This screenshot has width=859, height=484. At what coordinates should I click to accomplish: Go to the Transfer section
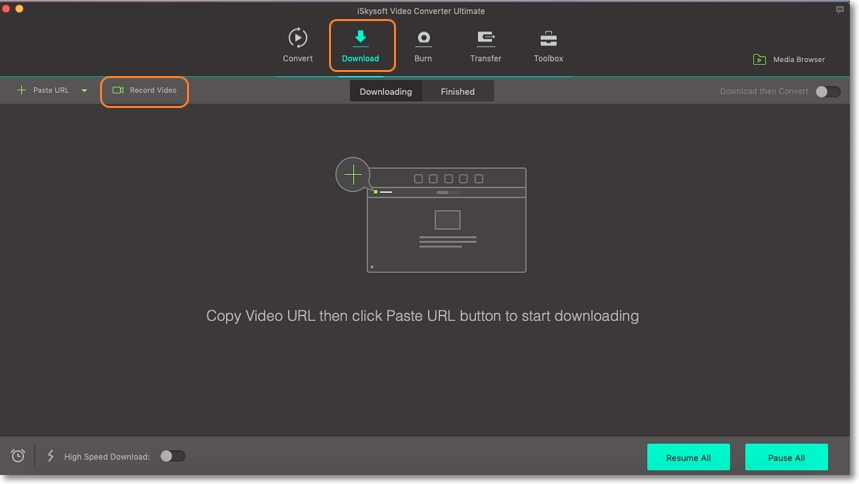(485, 40)
